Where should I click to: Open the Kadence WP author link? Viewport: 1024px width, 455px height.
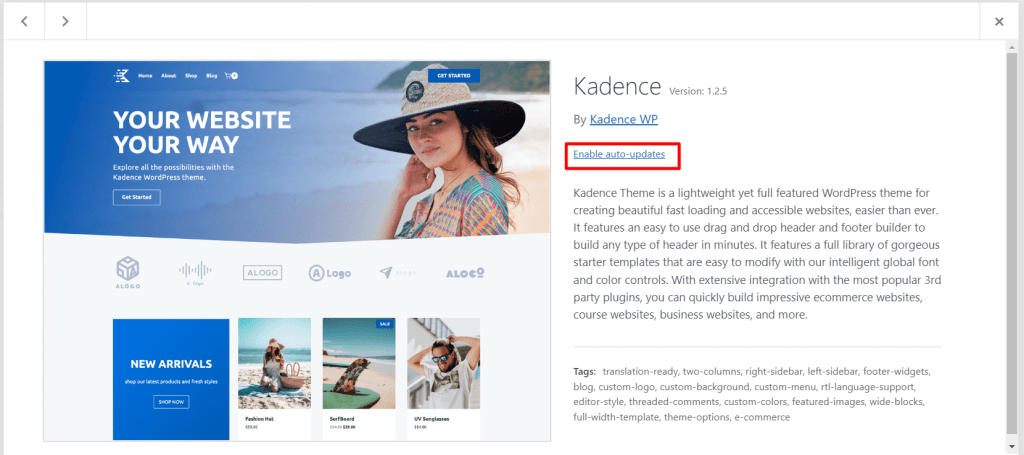pyautogui.click(x=624, y=119)
